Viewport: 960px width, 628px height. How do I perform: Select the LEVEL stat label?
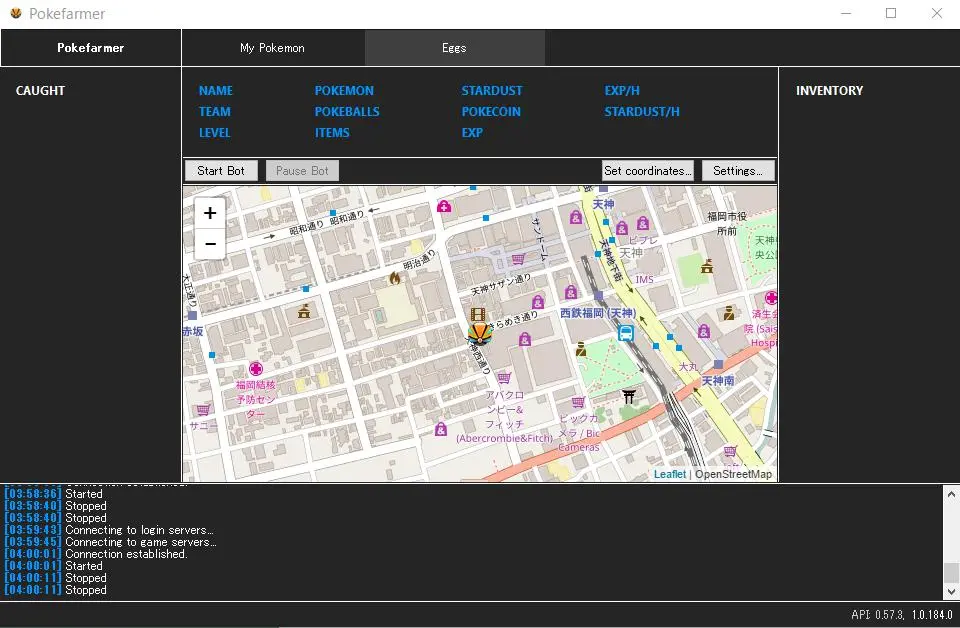click(x=215, y=132)
